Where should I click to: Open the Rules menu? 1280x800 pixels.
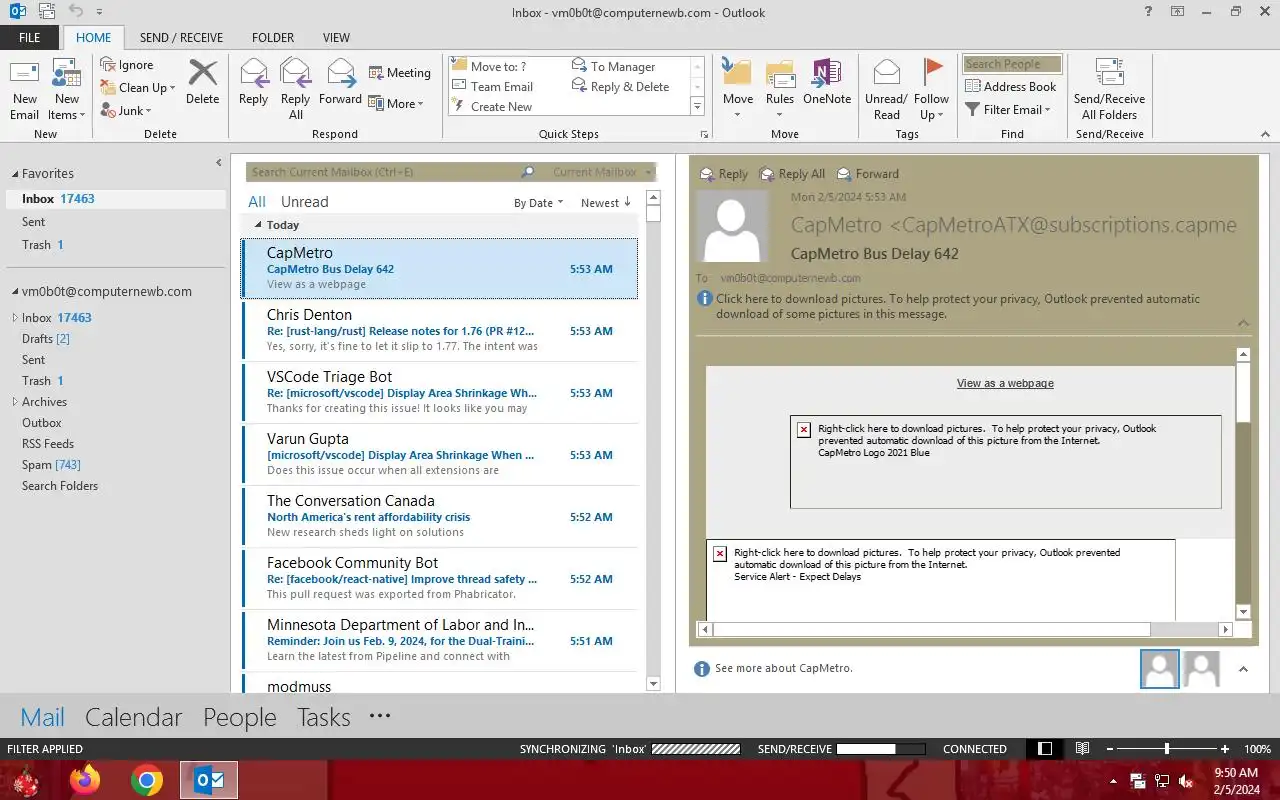tap(780, 89)
